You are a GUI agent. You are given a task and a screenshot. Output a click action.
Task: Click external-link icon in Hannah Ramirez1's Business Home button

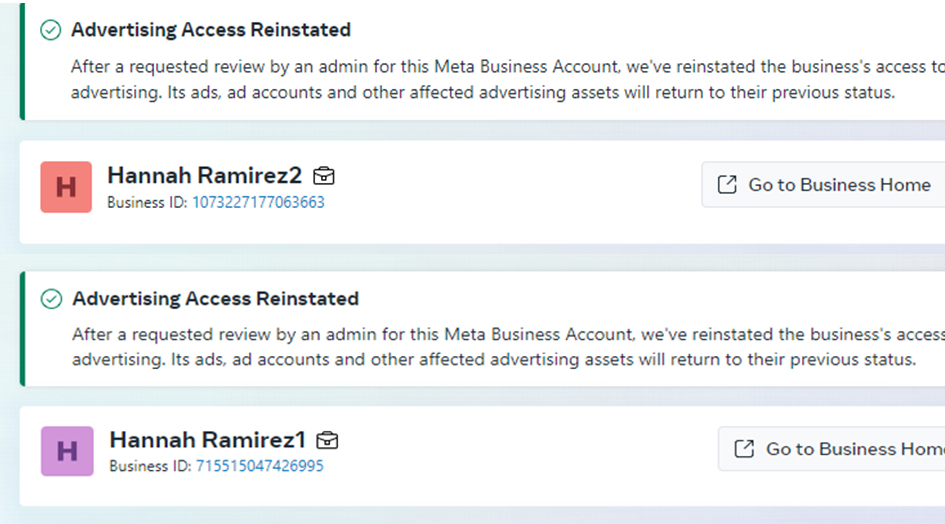[x=744, y=449]
